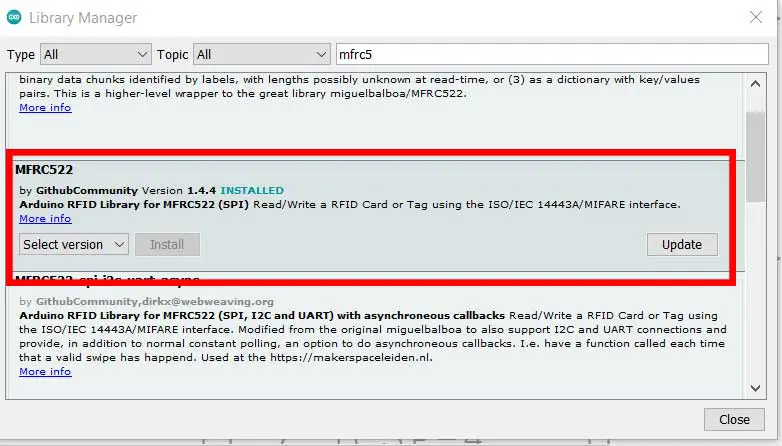
Task: Open the Select version dropdown for MFRC522
Action: (x=74, y=244)
